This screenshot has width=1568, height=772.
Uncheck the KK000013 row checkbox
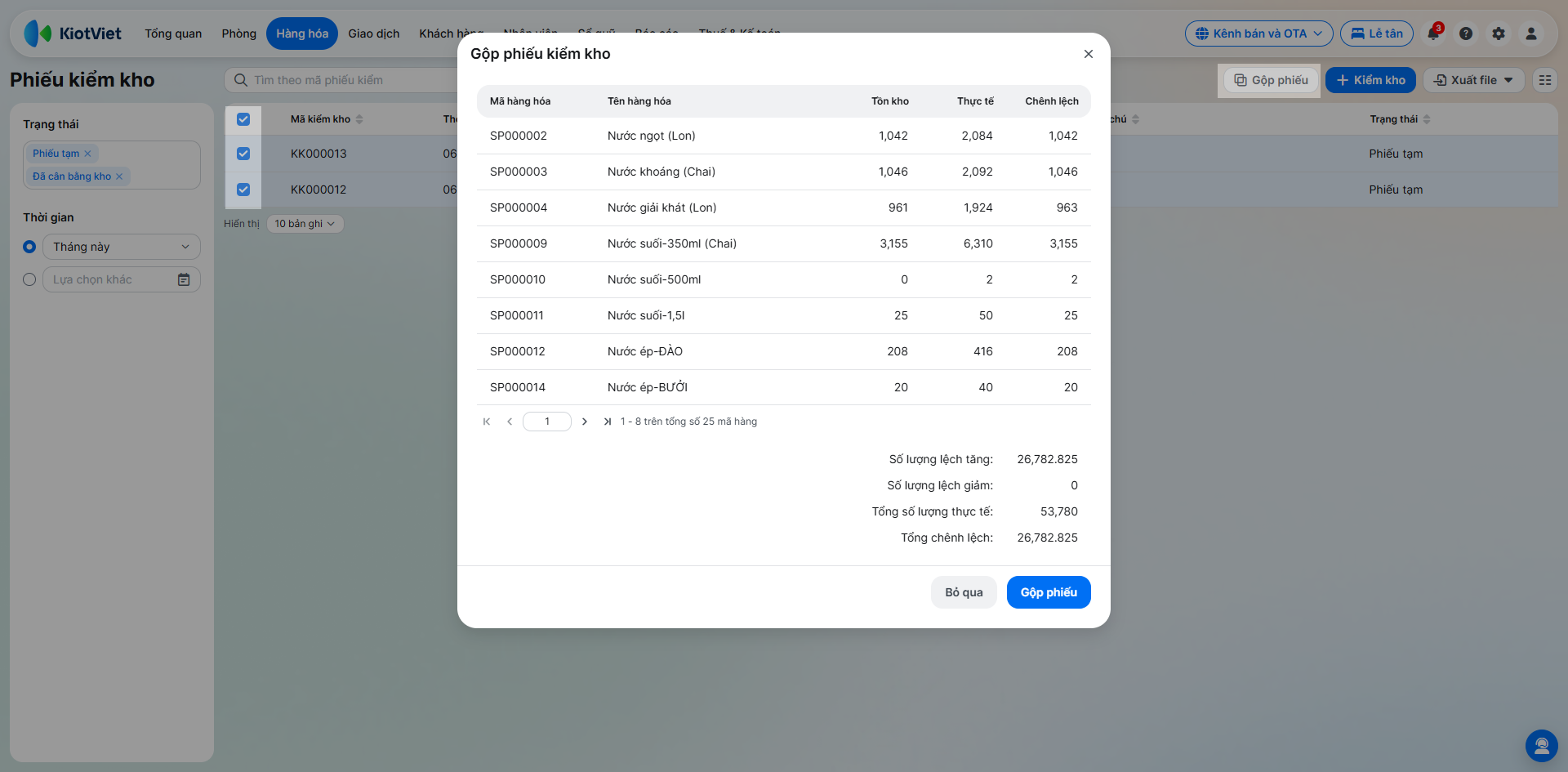tap(243, 154)
